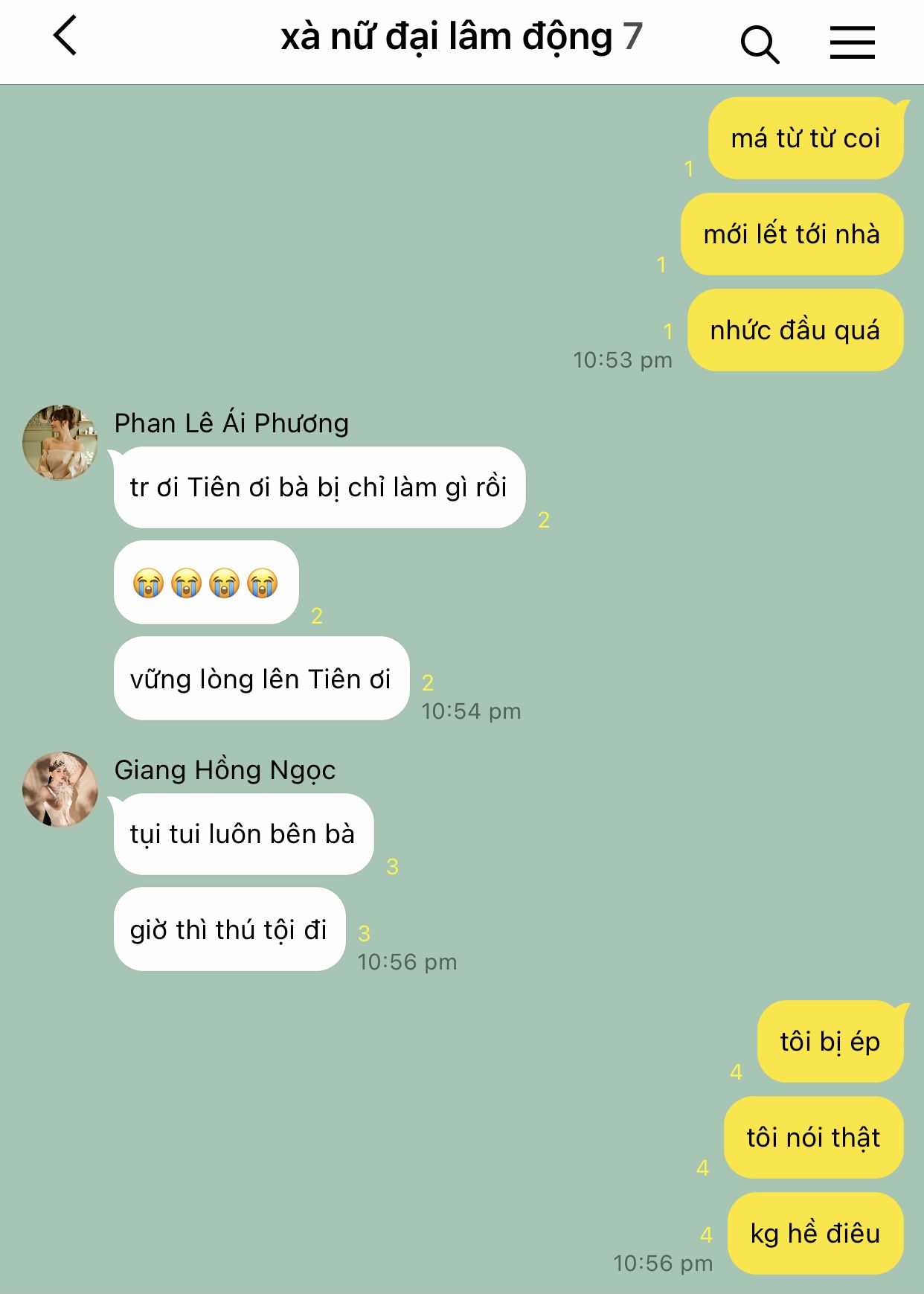Select the 'má từ từ coi' message bubble
Image resolution: width=924 pixels, height=1294 pixels.
pos(806,138)
